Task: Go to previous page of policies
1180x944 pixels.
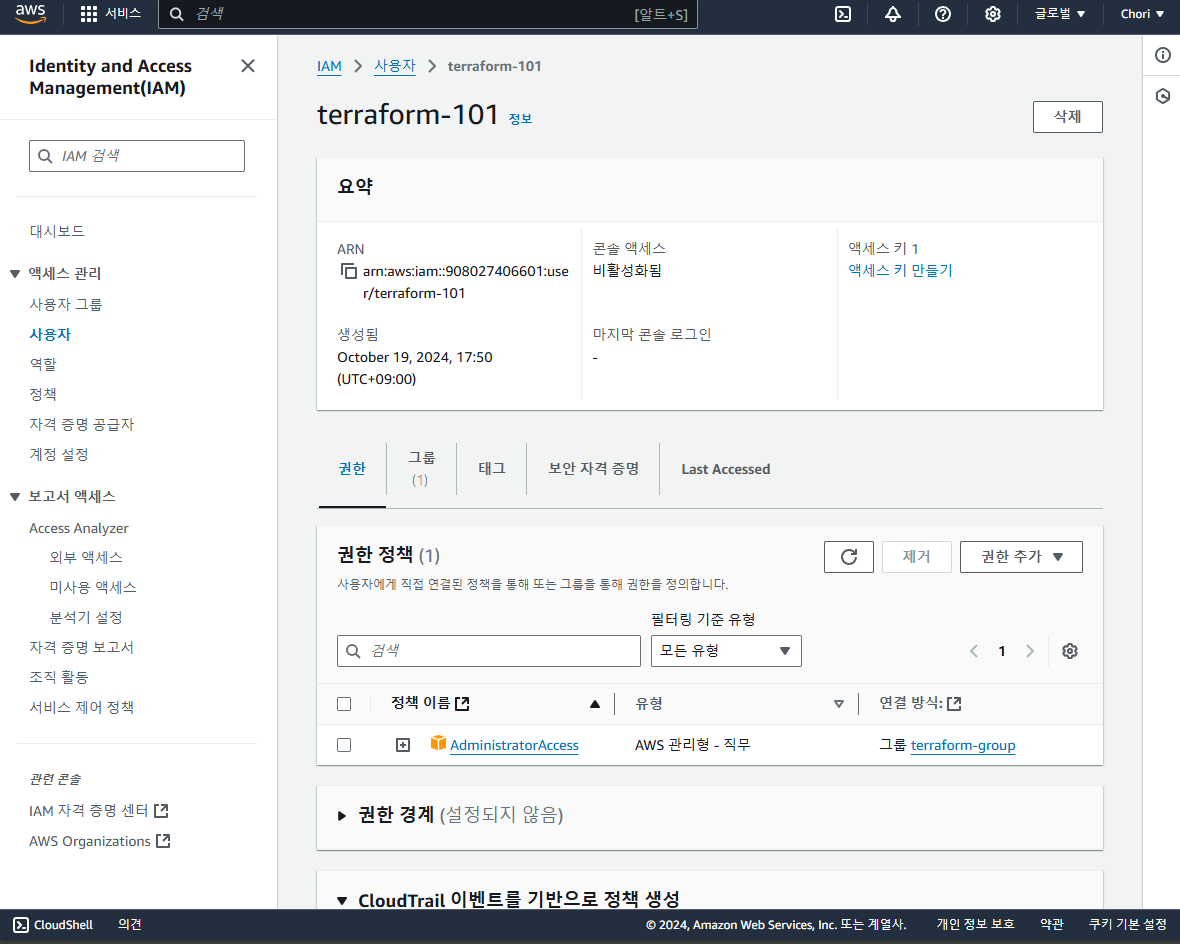Action: pos(974,651)
